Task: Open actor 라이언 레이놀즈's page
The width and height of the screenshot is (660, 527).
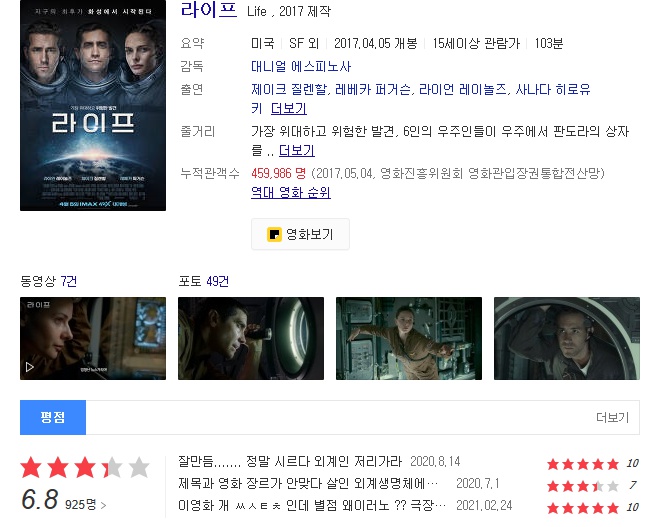Action: point(463,89)
